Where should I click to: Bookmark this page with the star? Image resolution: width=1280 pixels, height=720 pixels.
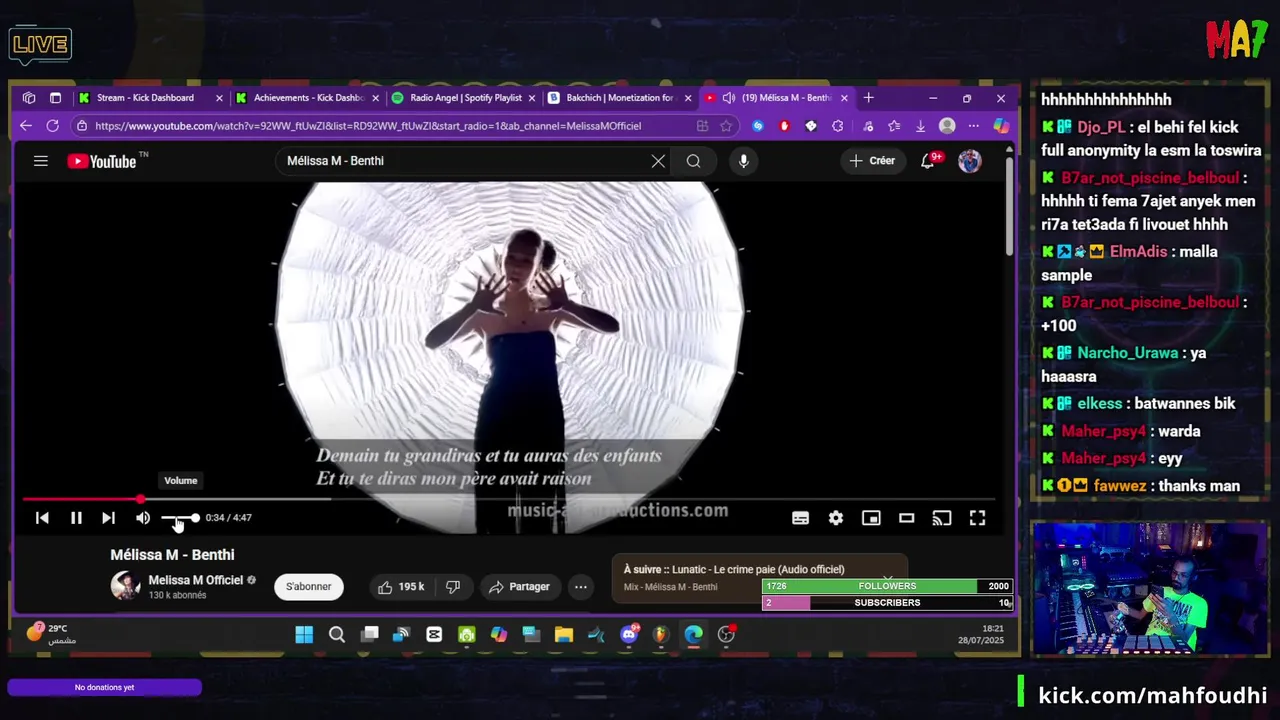pyautogui.click(x=726, y=126)
